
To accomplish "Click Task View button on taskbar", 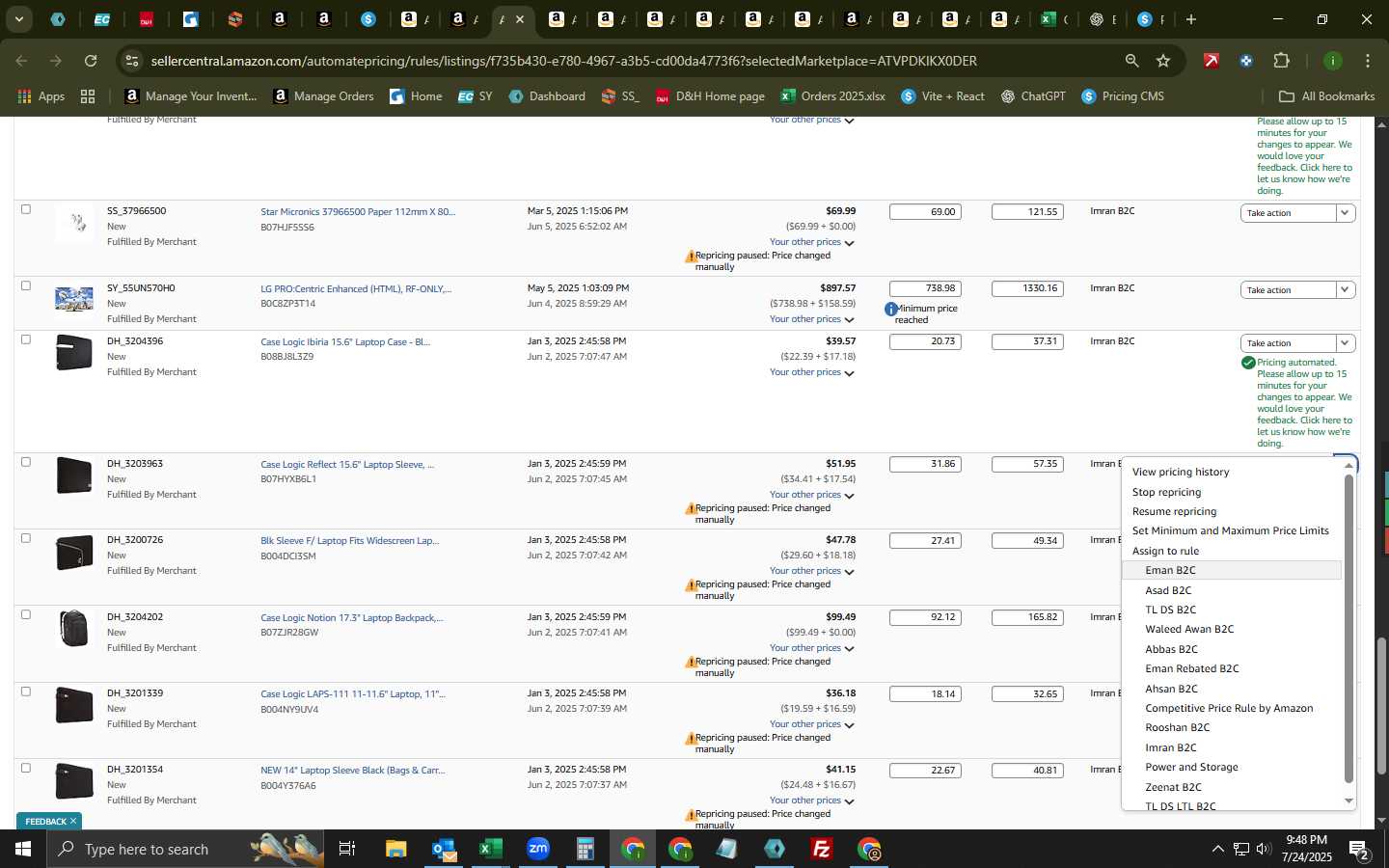I will tap(347, 849).
